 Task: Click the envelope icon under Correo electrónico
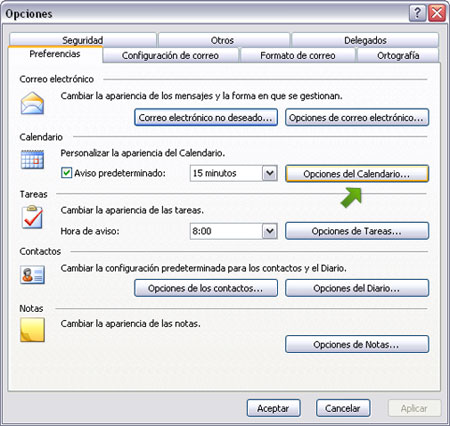[32, 103]
